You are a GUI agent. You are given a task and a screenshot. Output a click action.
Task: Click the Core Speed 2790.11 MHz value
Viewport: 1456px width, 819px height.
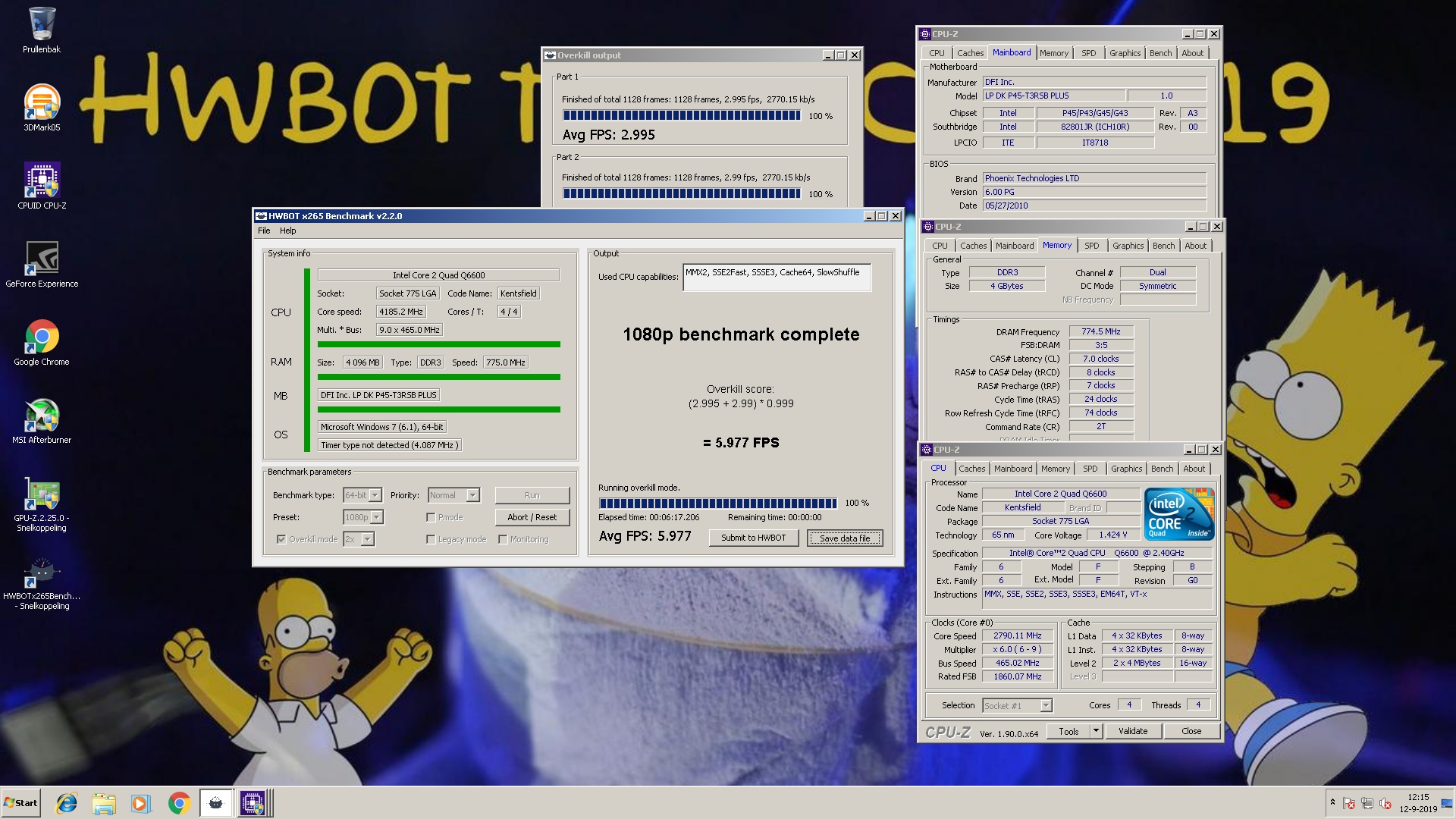coord(1017,635)
